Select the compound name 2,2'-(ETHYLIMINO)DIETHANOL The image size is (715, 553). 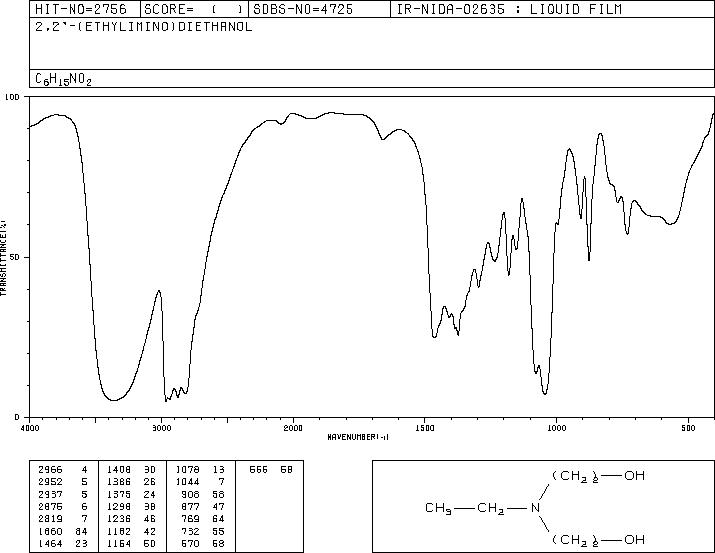point(144,27)
